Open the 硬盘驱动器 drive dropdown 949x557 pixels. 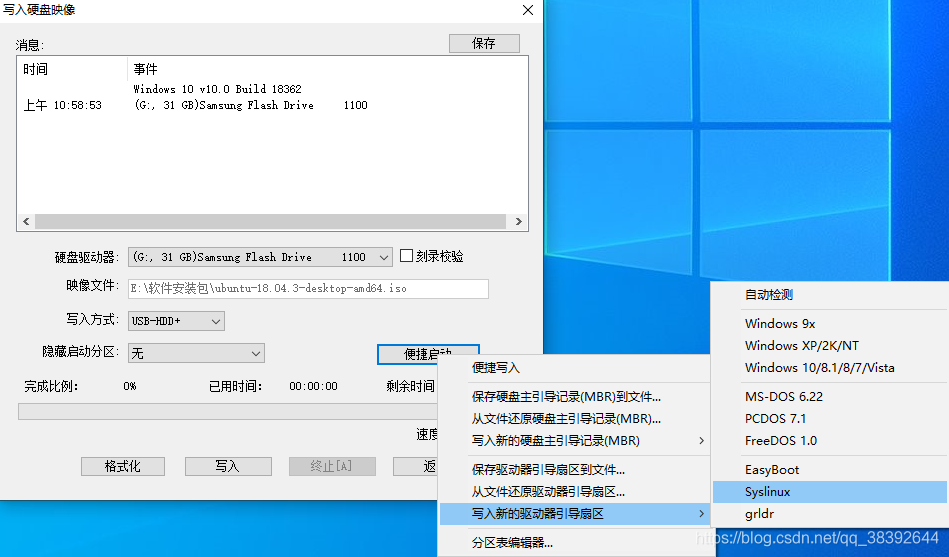260,257
